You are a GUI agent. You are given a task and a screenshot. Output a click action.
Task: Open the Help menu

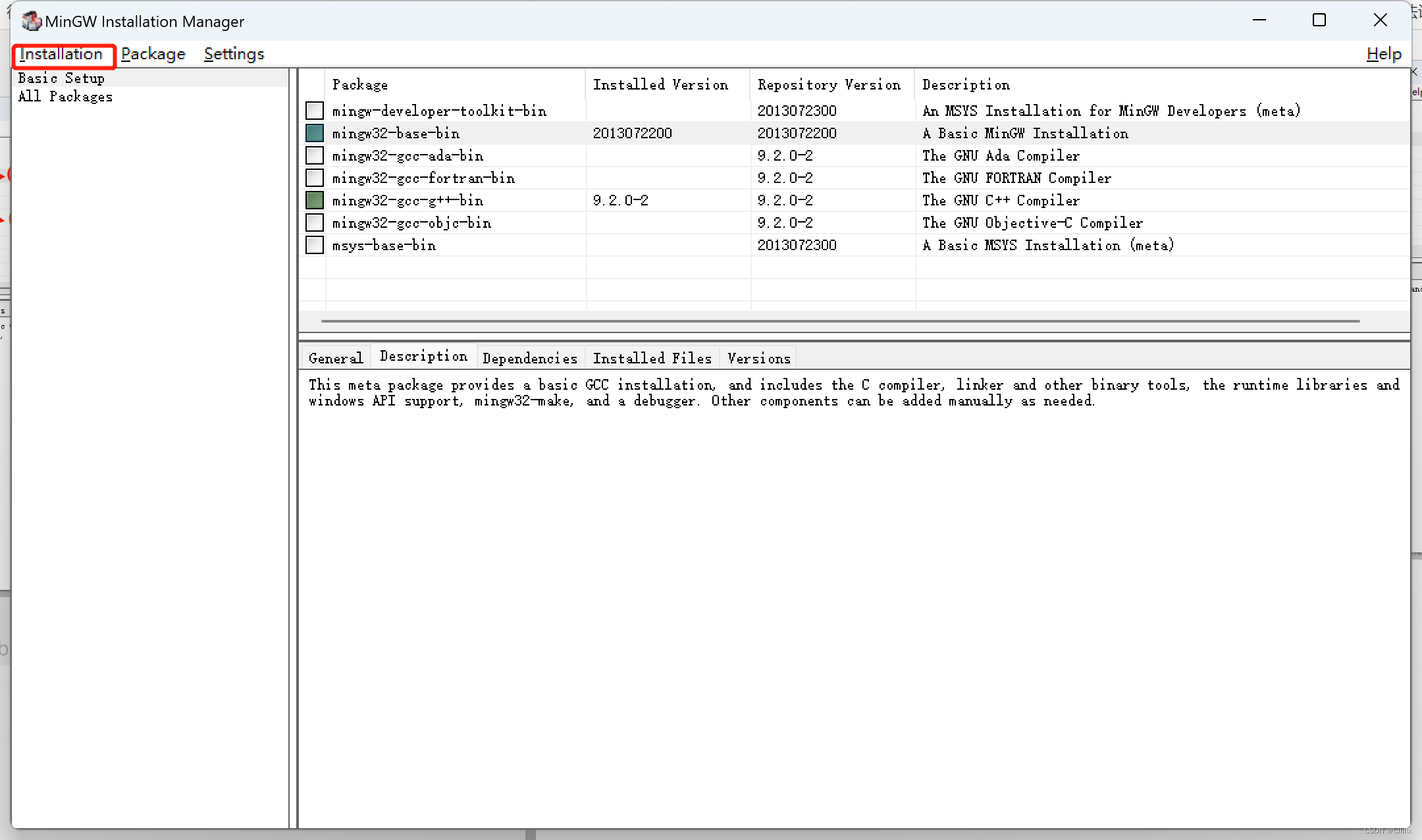tap(1383, 54)
